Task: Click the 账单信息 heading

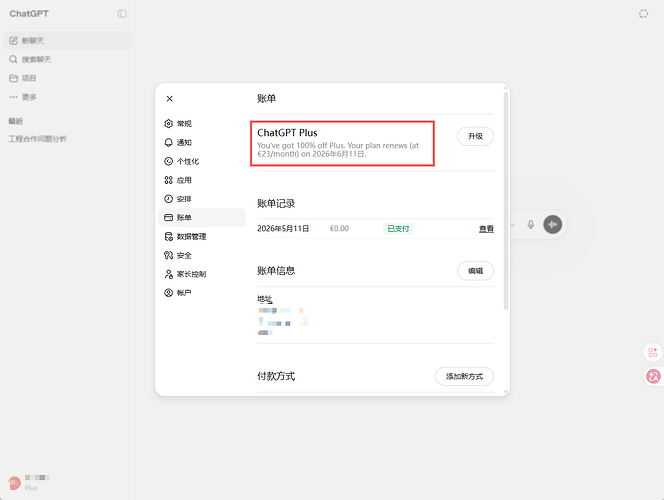Action: [x=276, y=271]
